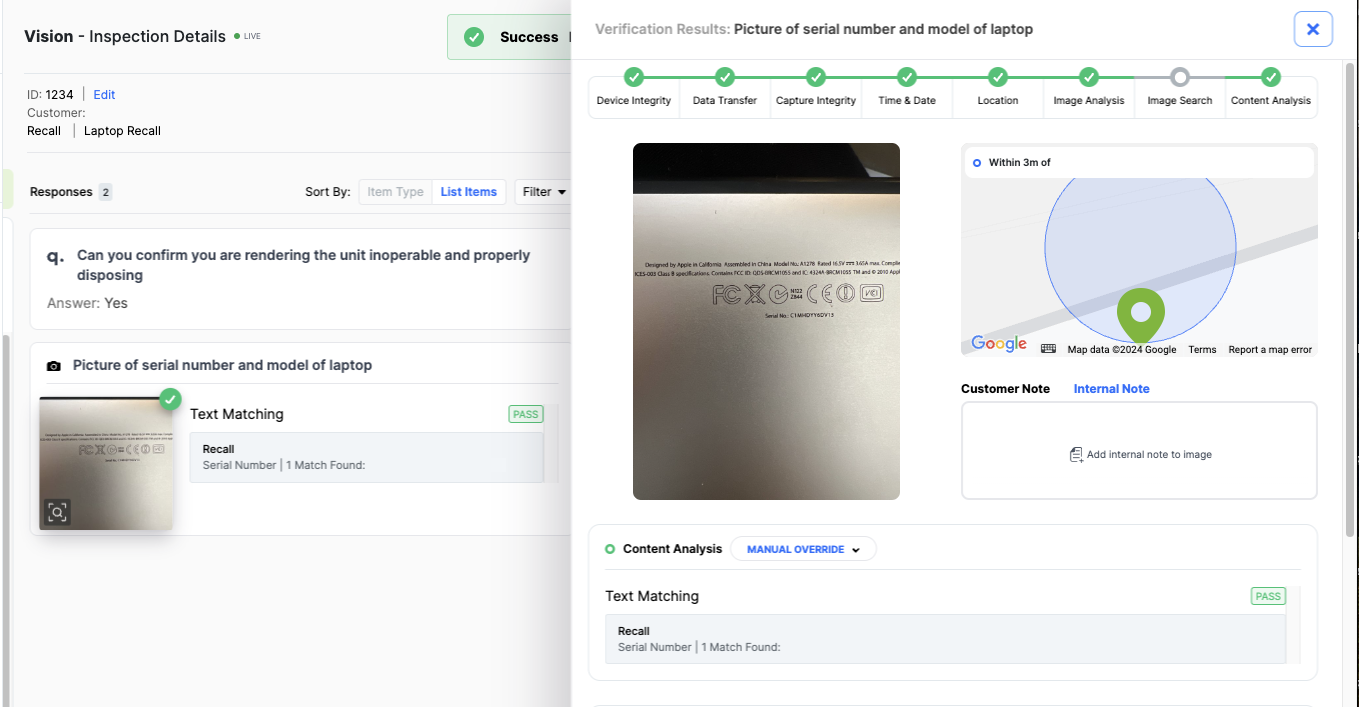Select the Data Transfer step icon
1359x707 pixels.
click(725, 77)
